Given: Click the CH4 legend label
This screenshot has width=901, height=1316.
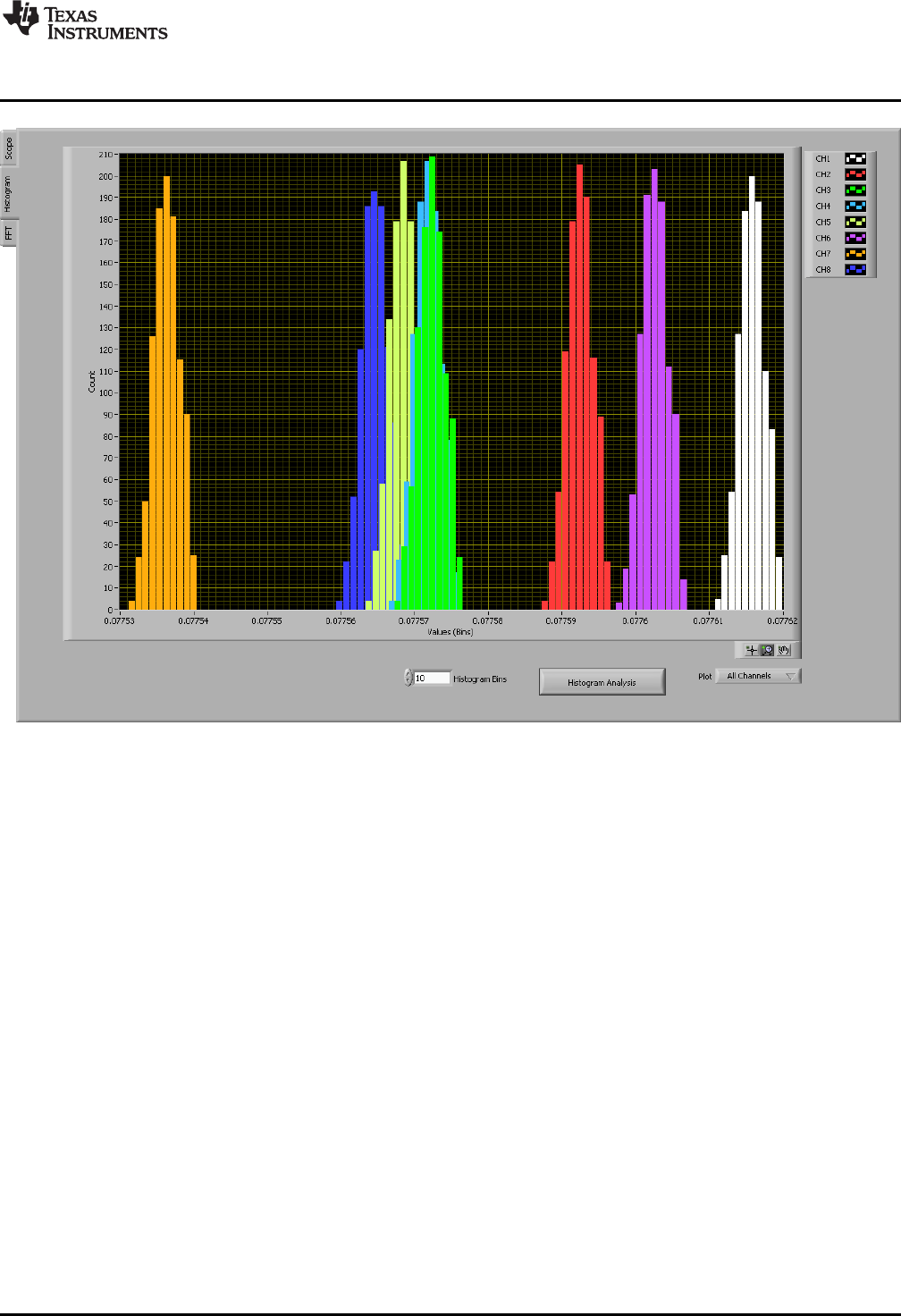Looking at the screenshot, I should tap(822, 207).
